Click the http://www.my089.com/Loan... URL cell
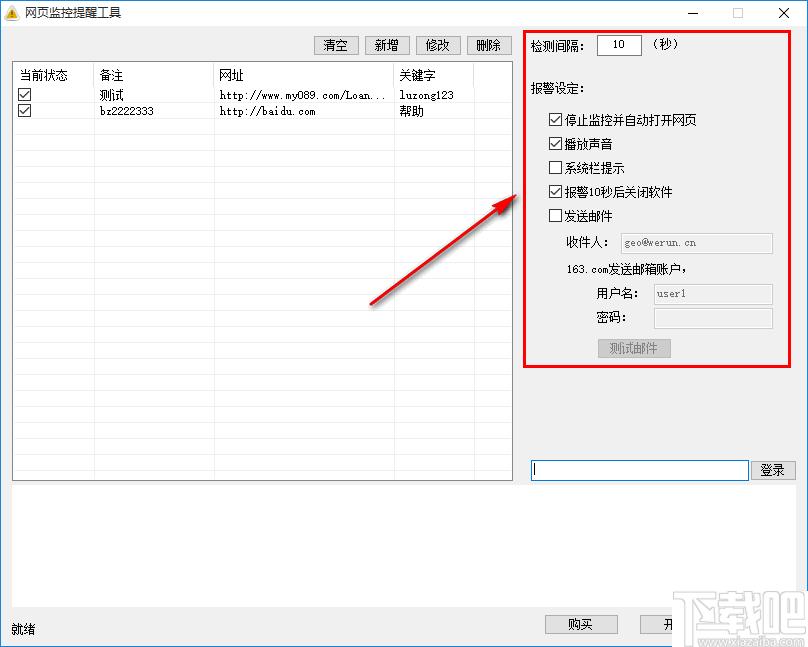The width and height of the screenshot is (808, 647). (304, 95)
